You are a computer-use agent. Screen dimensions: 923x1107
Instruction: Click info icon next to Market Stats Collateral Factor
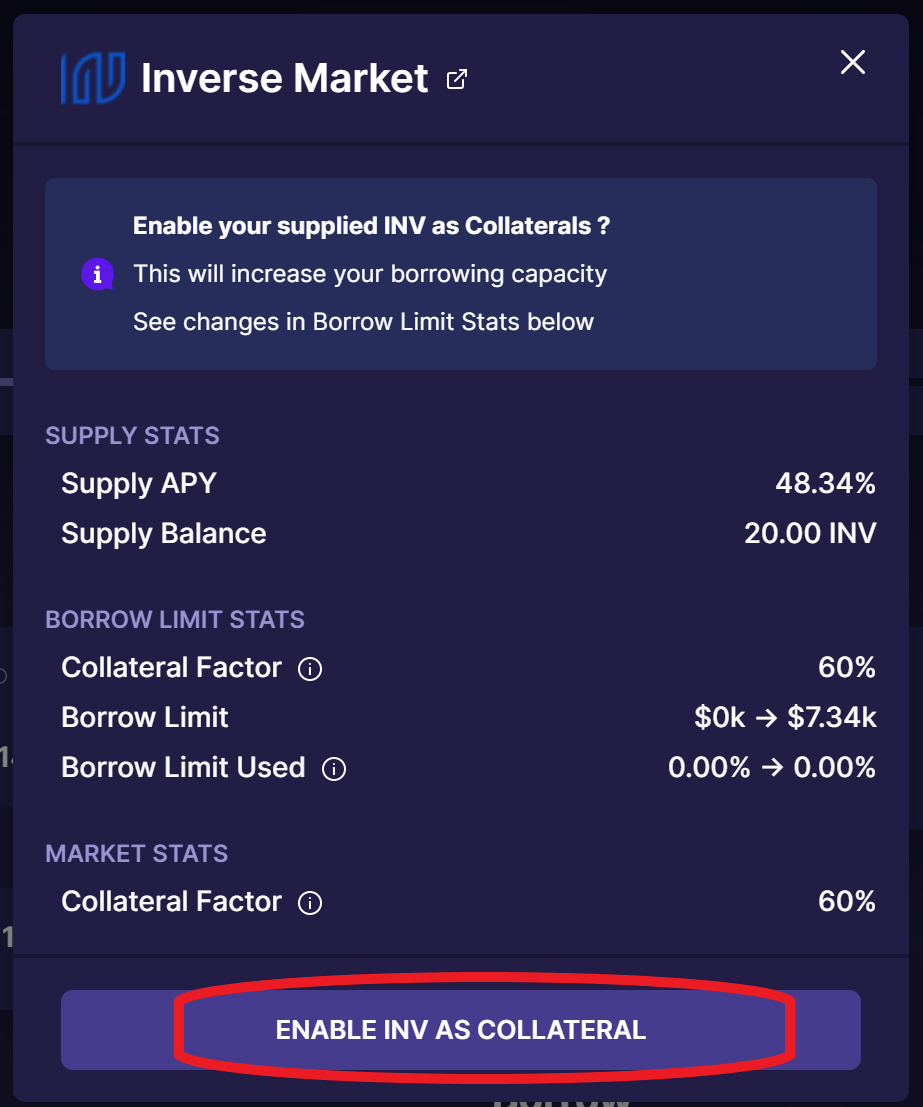pyautogui.click(x=309, y=903)
